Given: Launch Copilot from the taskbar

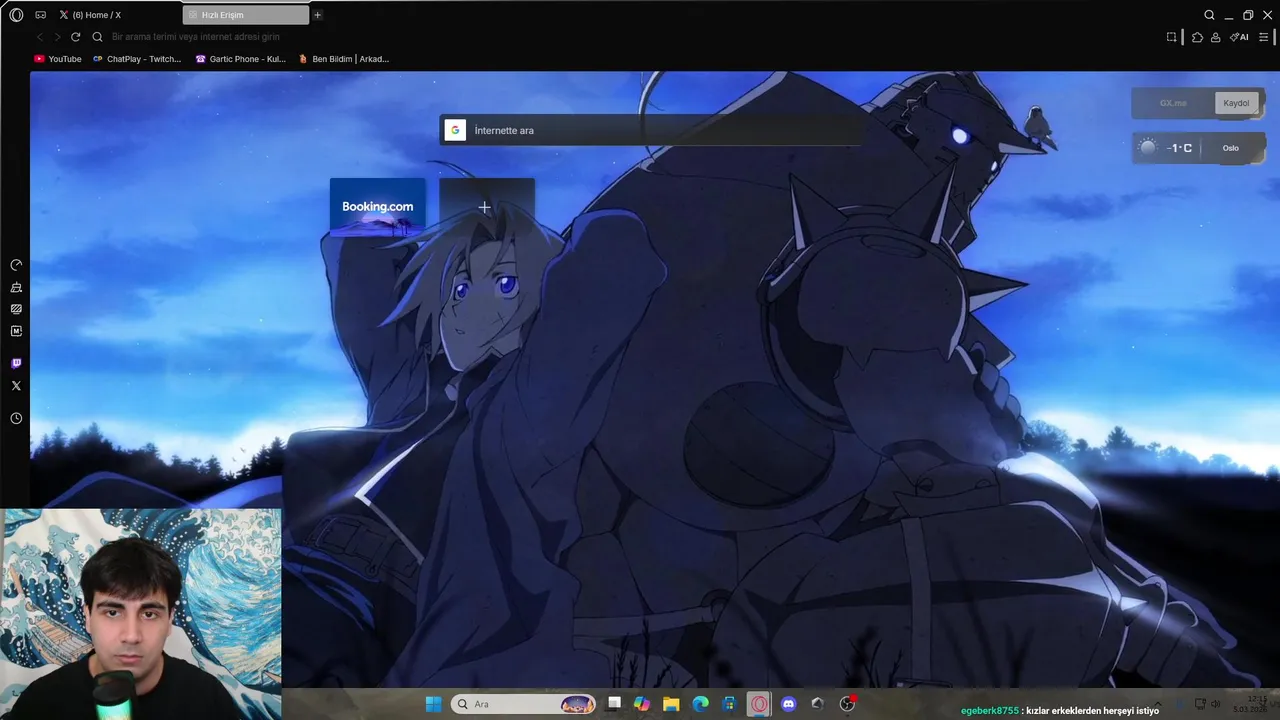Looking at the screenshot, I should pyautogui.click(x=642, y=704).
